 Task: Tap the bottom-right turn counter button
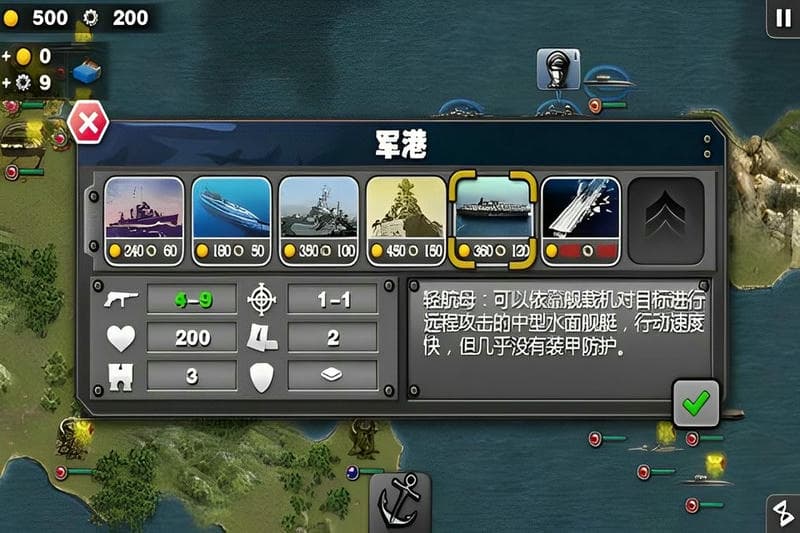coord(783,513)
